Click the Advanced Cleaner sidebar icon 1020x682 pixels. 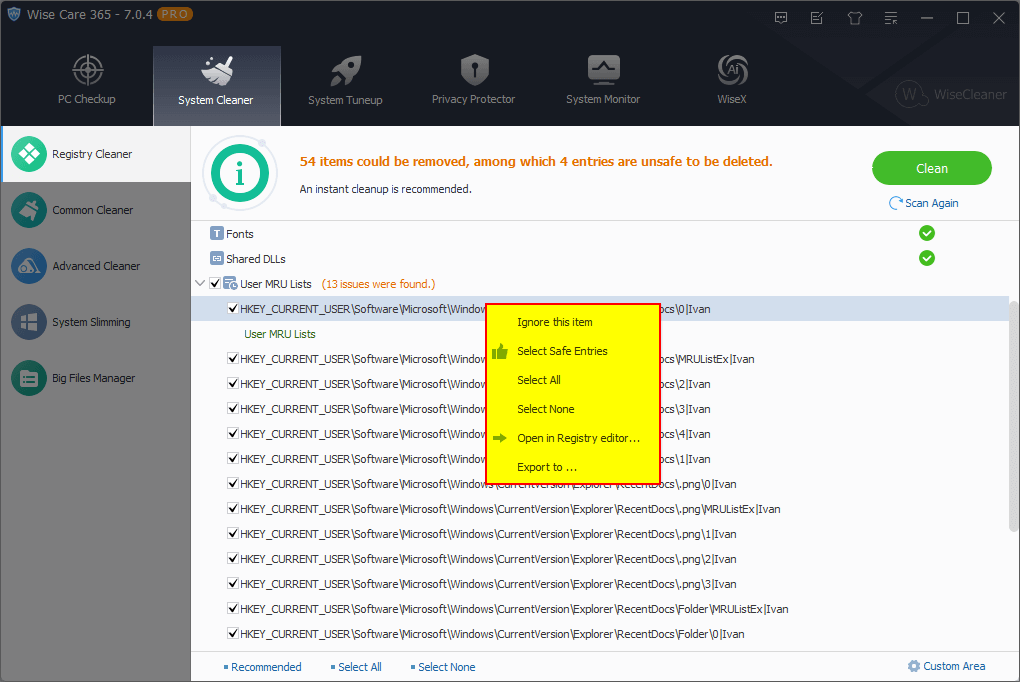(29, 266)
